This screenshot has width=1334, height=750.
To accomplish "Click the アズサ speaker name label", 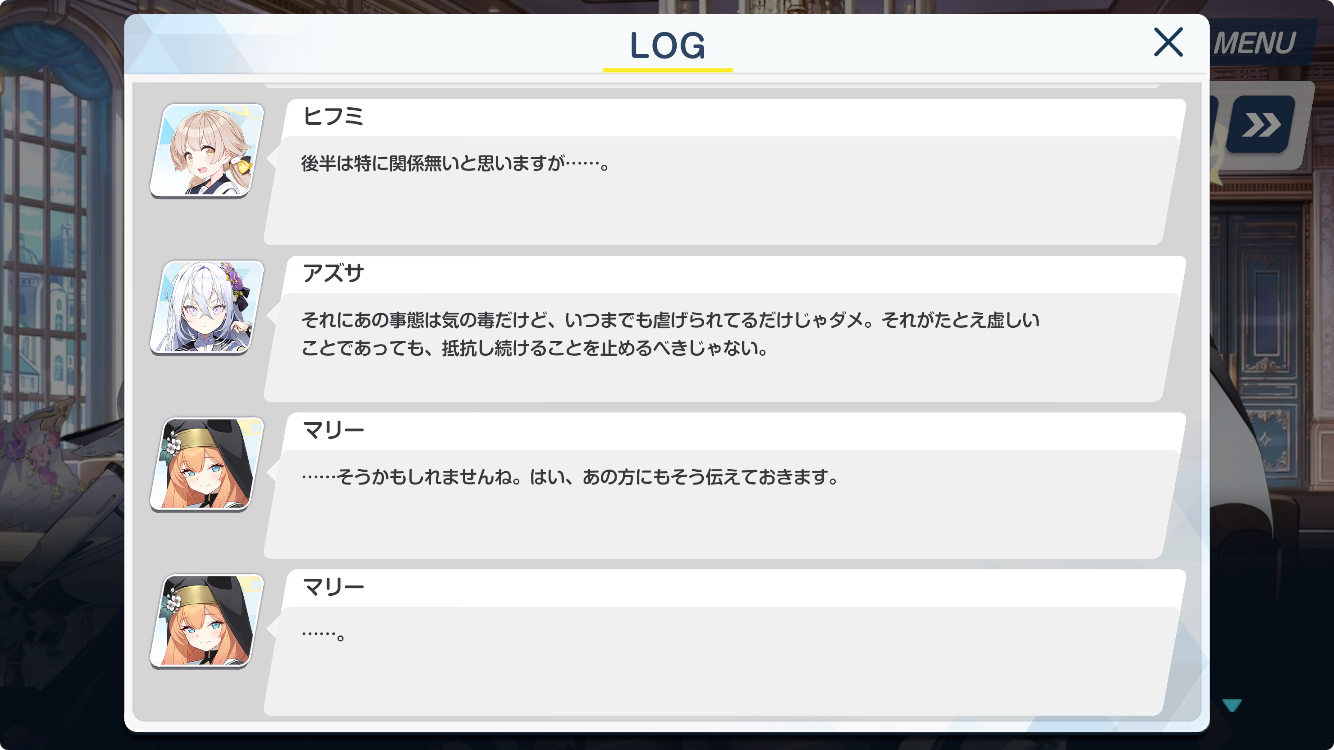I will pos(333,274).
